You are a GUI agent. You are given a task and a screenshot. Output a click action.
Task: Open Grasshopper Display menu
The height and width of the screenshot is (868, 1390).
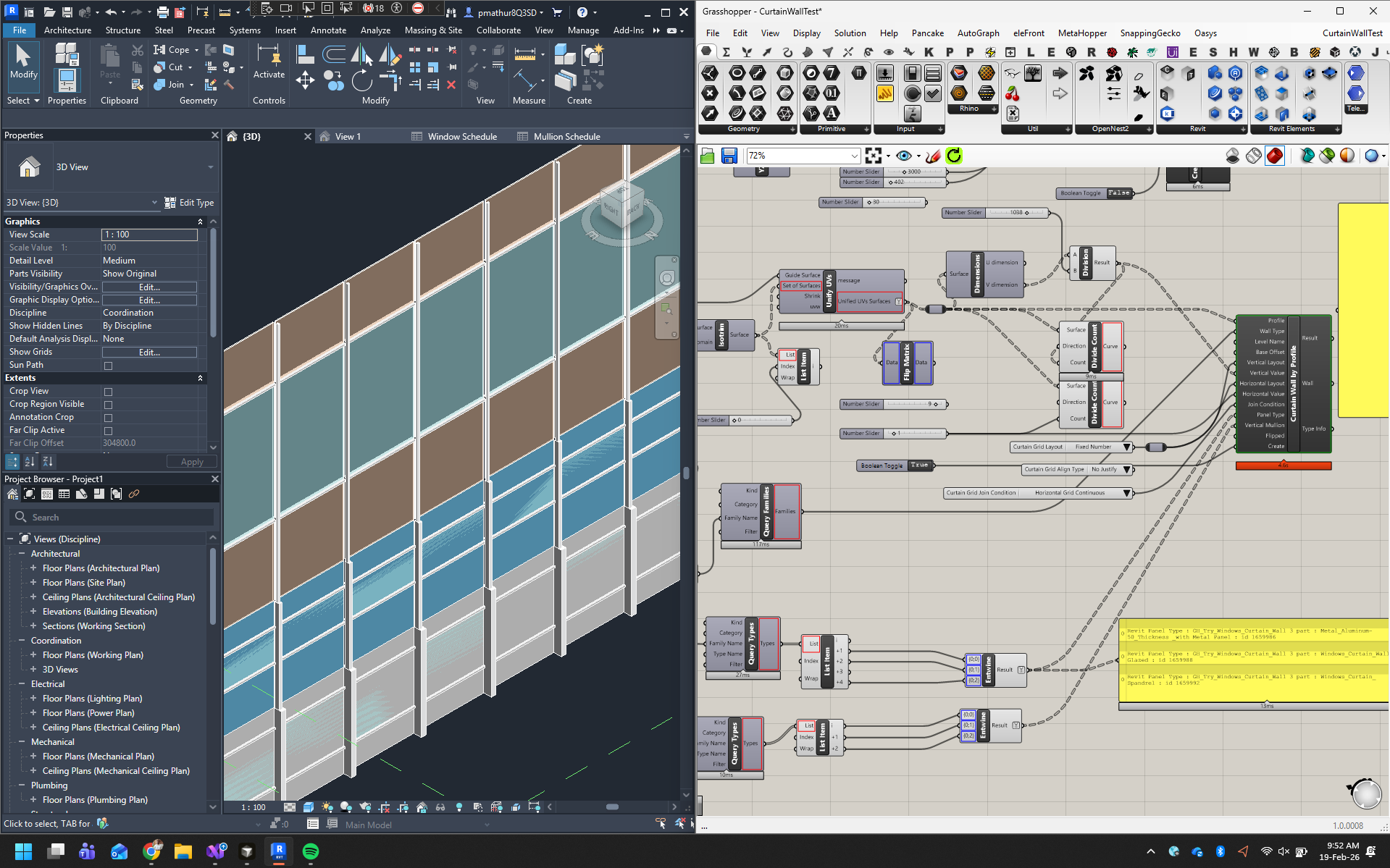pos(806,33)
